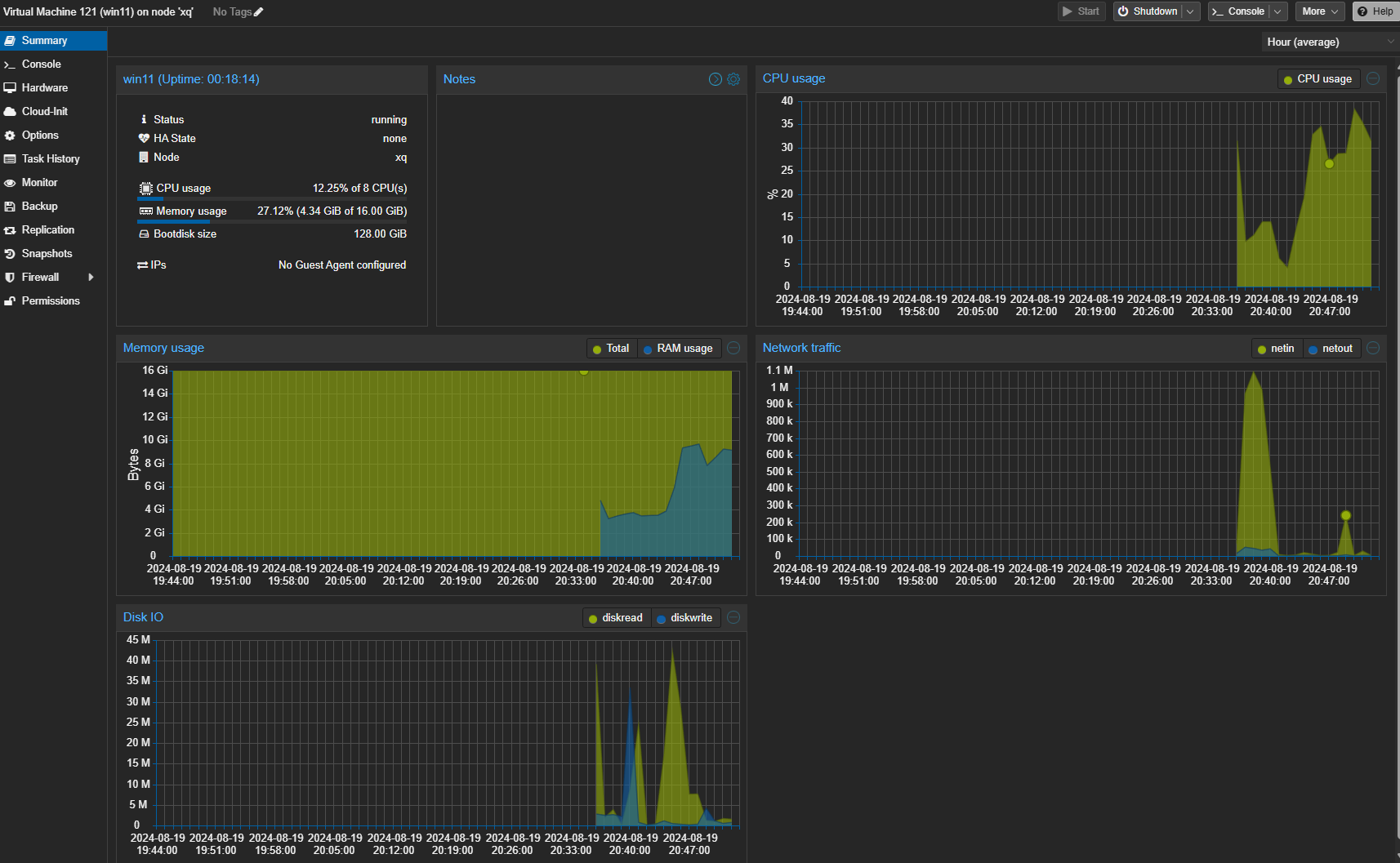The height and width of the screenshot is (863, 1400).
Task: Toggle netout series in Network traffic legend
Action: 1331,349
